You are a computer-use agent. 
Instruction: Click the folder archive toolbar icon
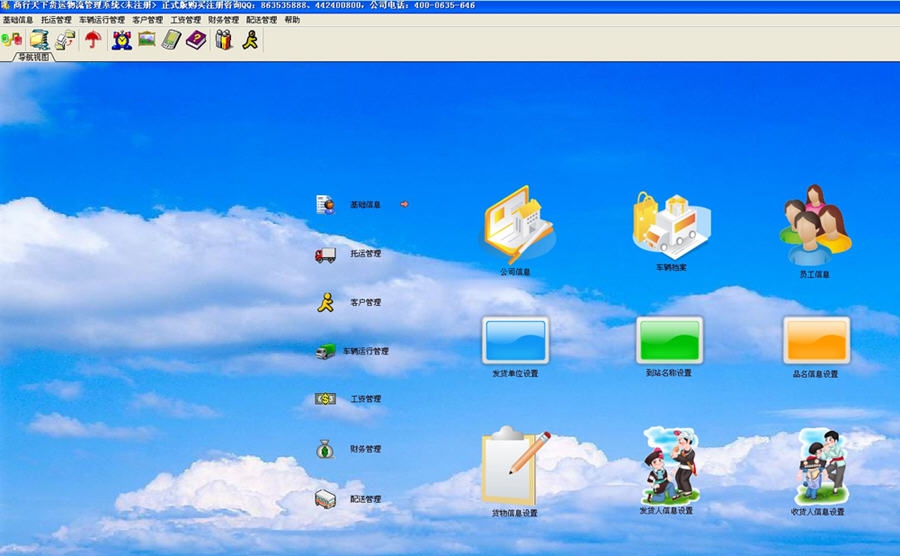click(40, 40)
